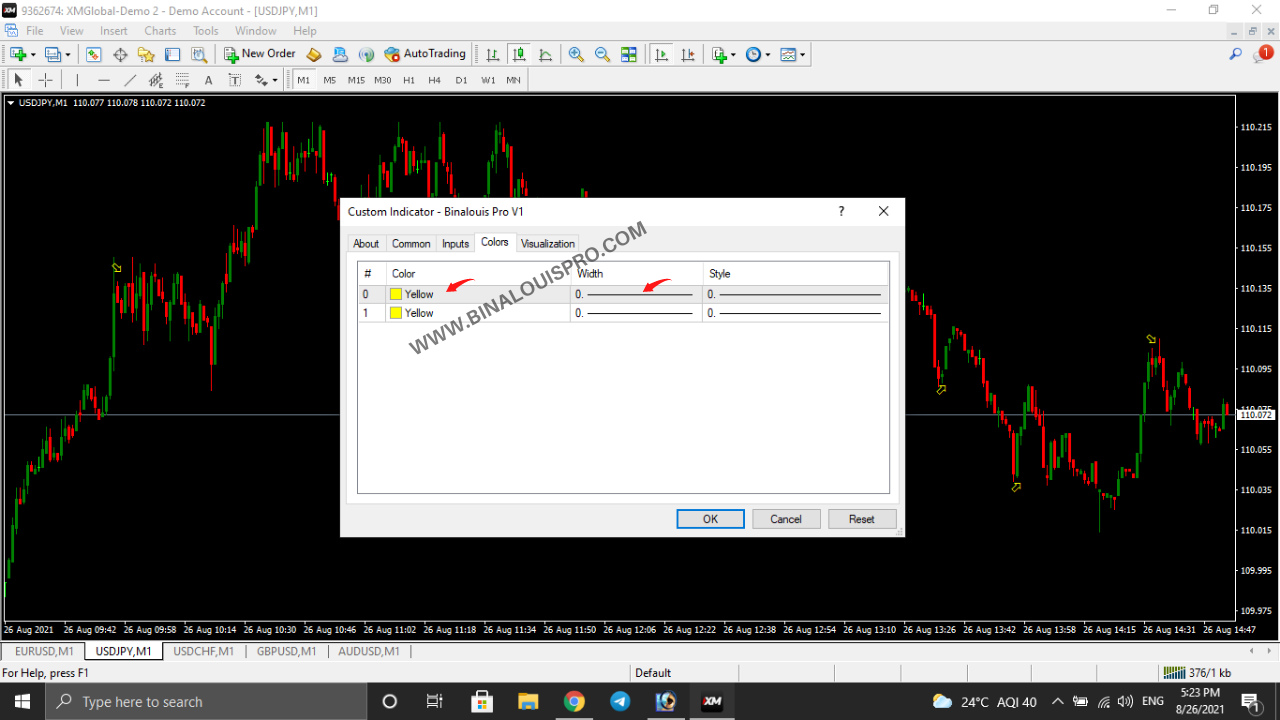Viewport: 1280px width, 720px height.
Task: Toggle chart shift icon
Action: point(686,55)
